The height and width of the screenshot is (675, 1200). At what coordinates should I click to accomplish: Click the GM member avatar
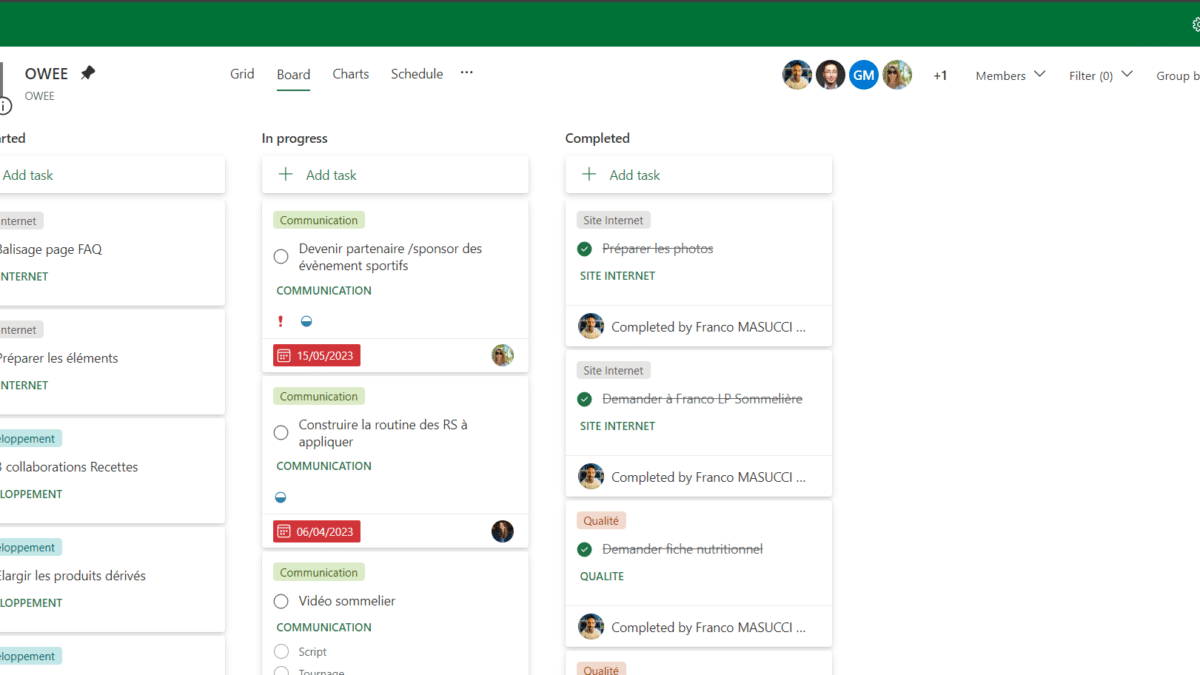click(863, 75)
